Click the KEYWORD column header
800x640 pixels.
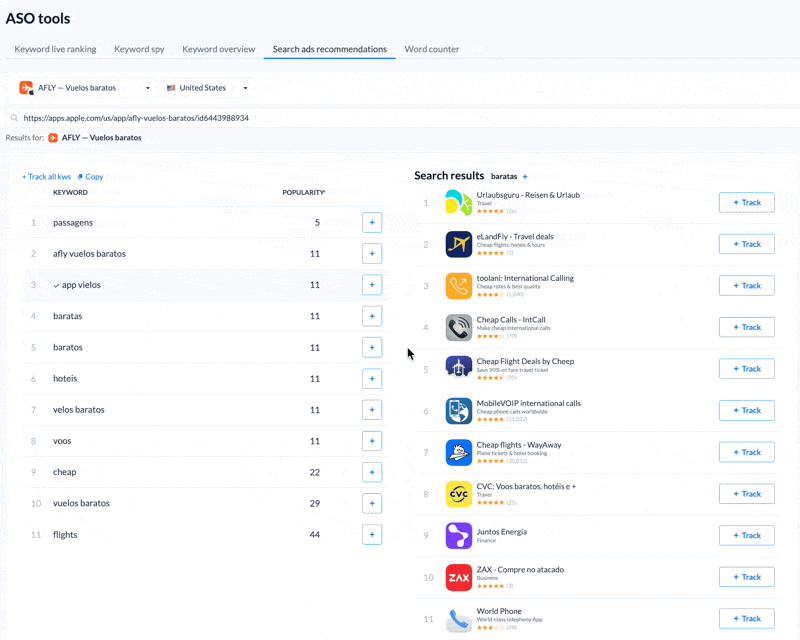[x=70, y=192]
